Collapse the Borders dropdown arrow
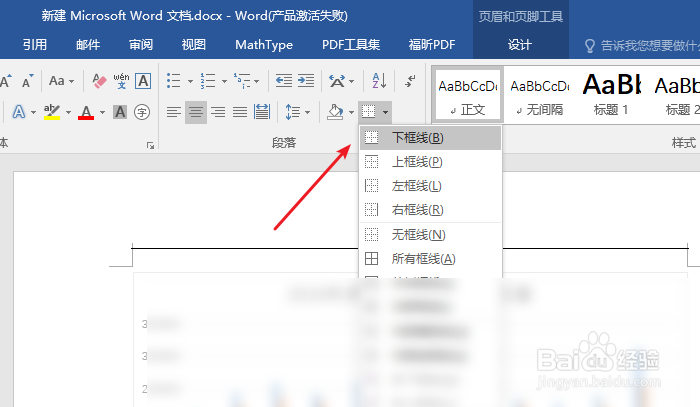 point(385,112)
